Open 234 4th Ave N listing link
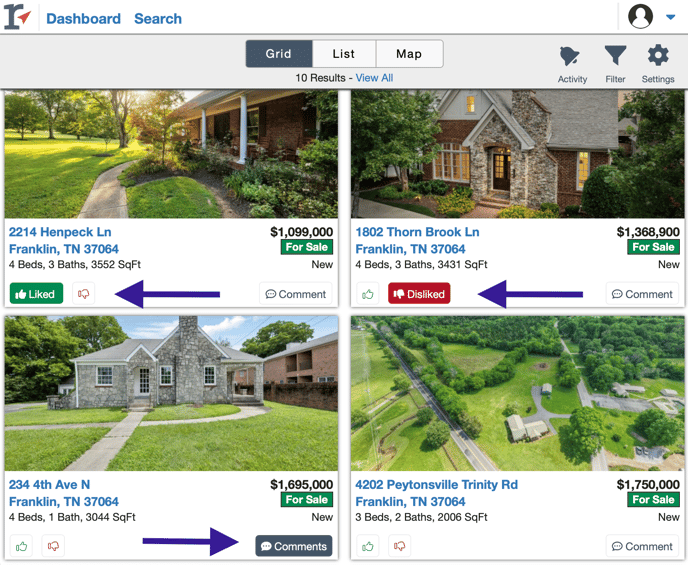Screen dimensions: 688x565 point(64,493)
